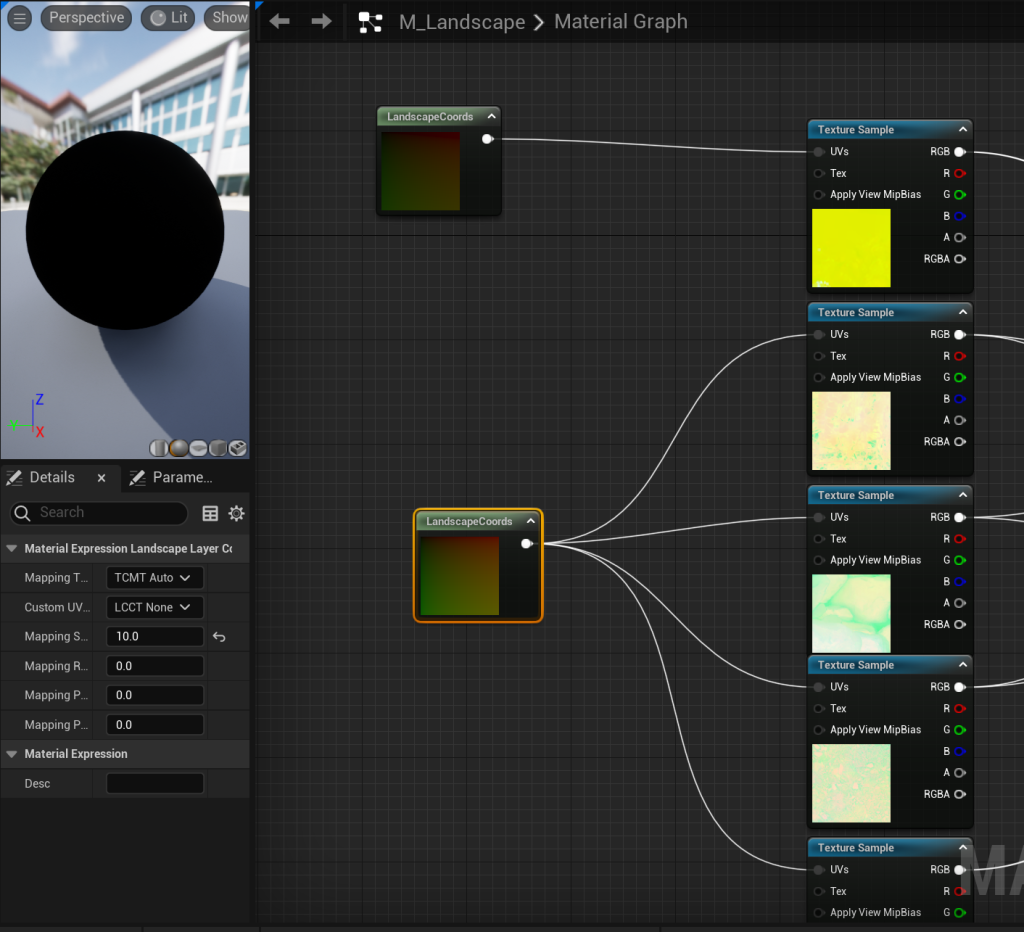
Task: Open the Details property matrix grid view
Action: [x=210, y=513]
